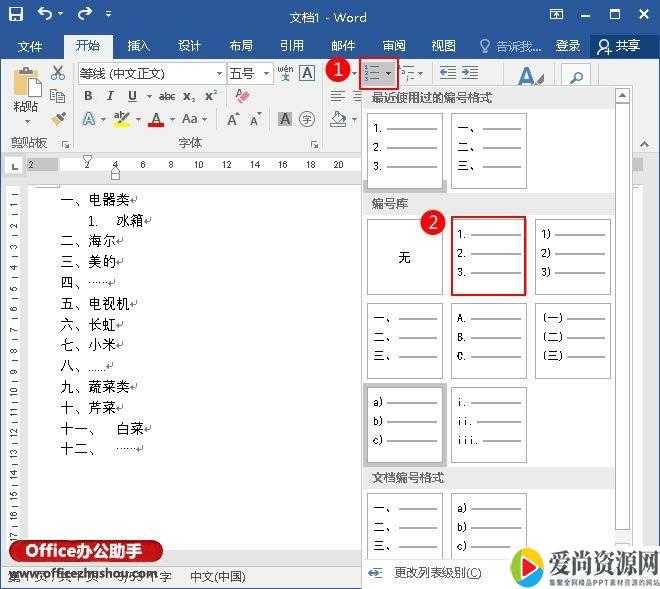Click the Cut scissors icon
Image resolution: width=660 pixels, height=589 pixels.
tap(58, 73)
